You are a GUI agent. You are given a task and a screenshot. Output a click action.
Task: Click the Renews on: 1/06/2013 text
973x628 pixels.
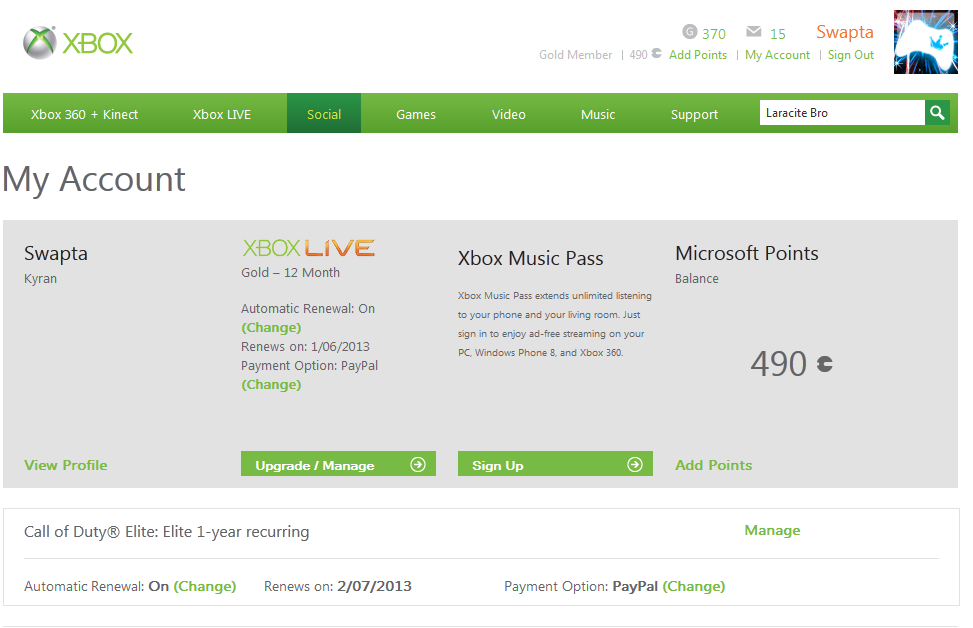click(x=305, y=346)
